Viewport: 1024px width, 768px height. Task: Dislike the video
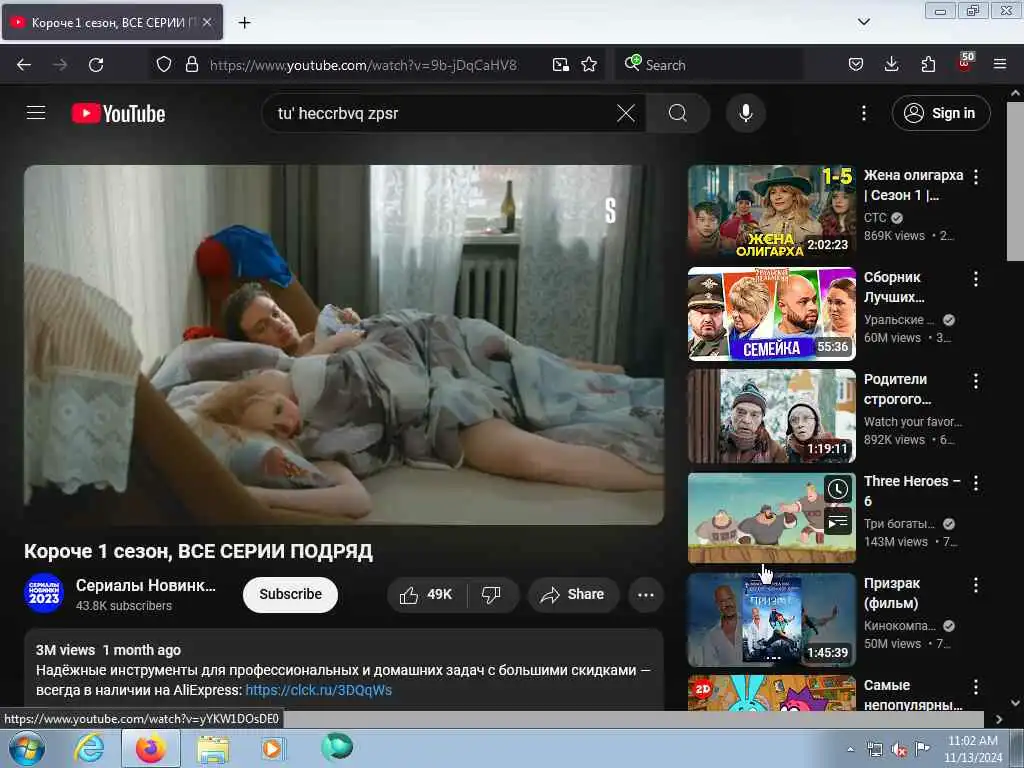(x=492, y=594)
